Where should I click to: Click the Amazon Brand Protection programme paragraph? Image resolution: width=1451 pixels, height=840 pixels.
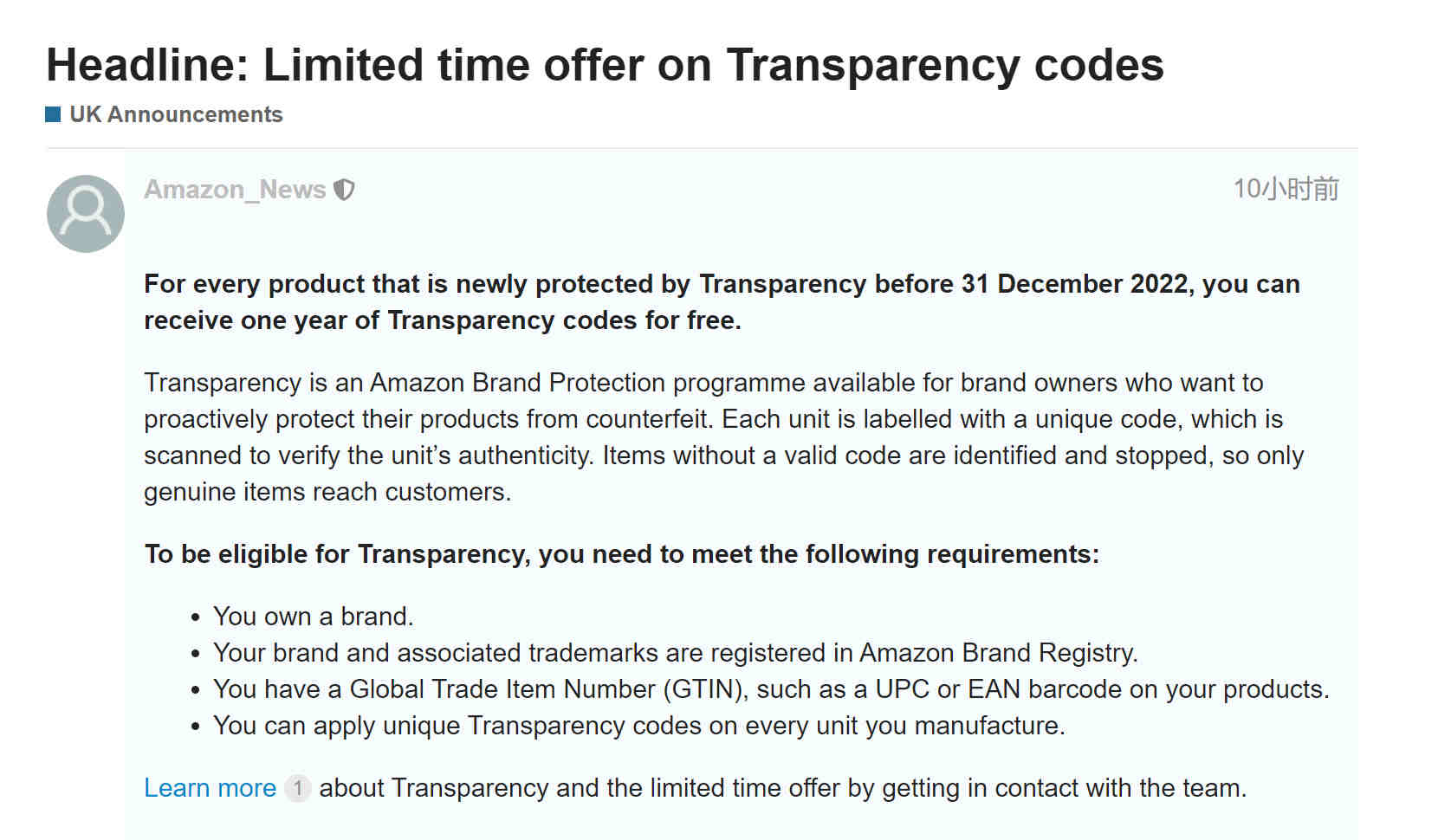coord(723,437)
